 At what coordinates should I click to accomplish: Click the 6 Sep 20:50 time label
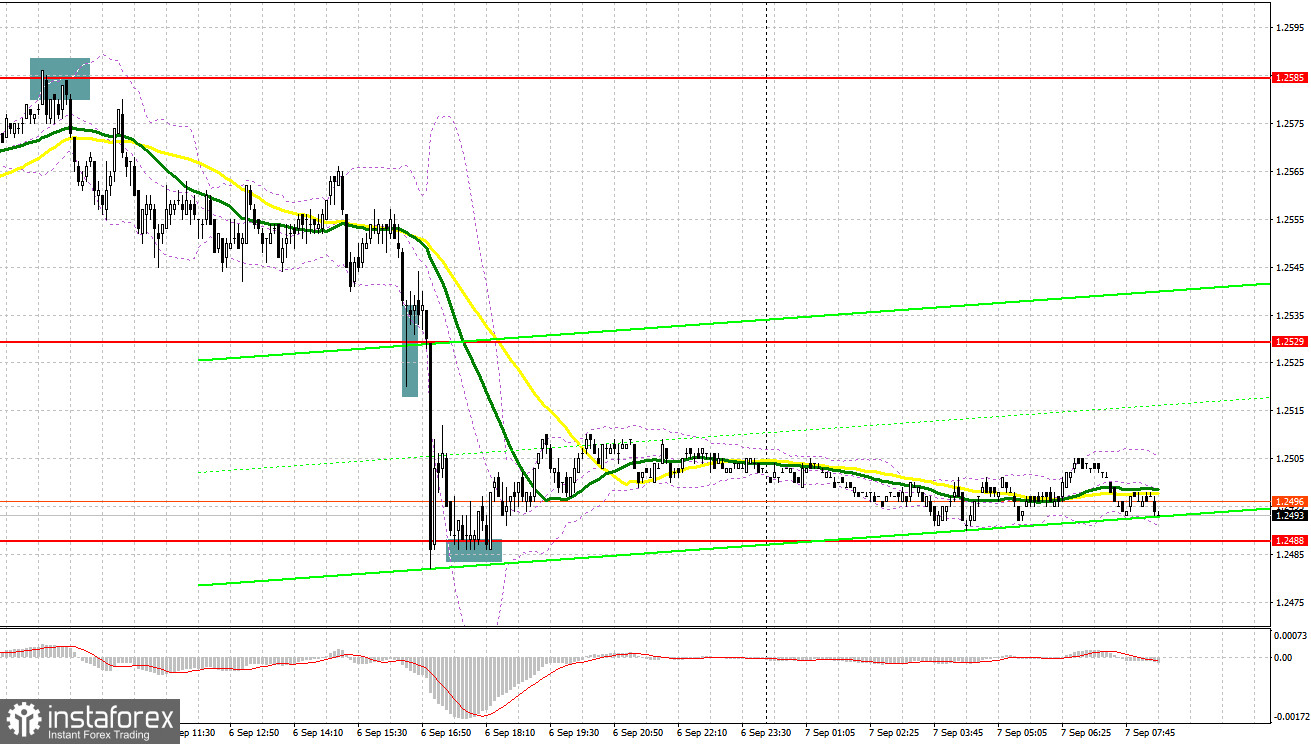click(637, 732)
